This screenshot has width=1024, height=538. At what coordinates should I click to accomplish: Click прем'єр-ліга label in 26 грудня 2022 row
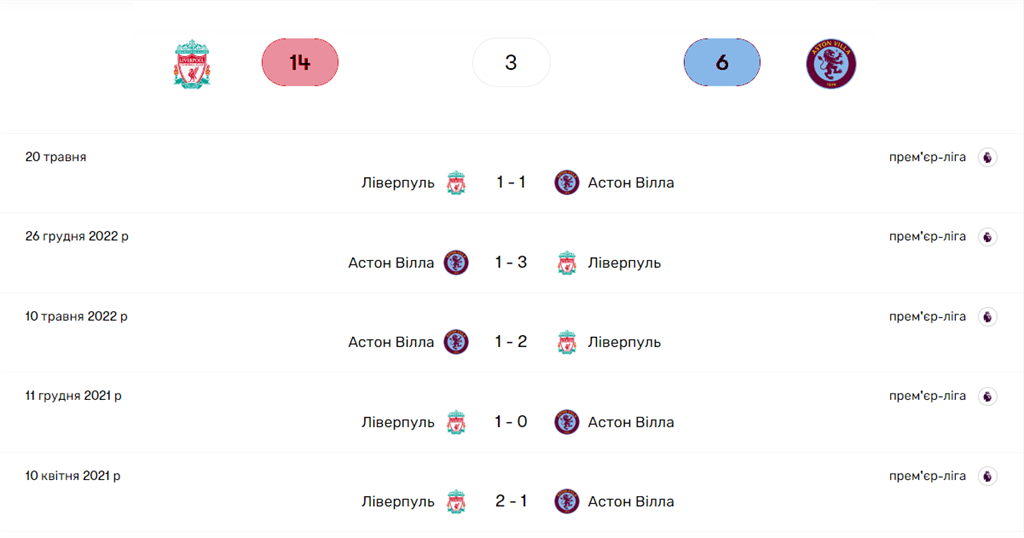click(927, 237)
